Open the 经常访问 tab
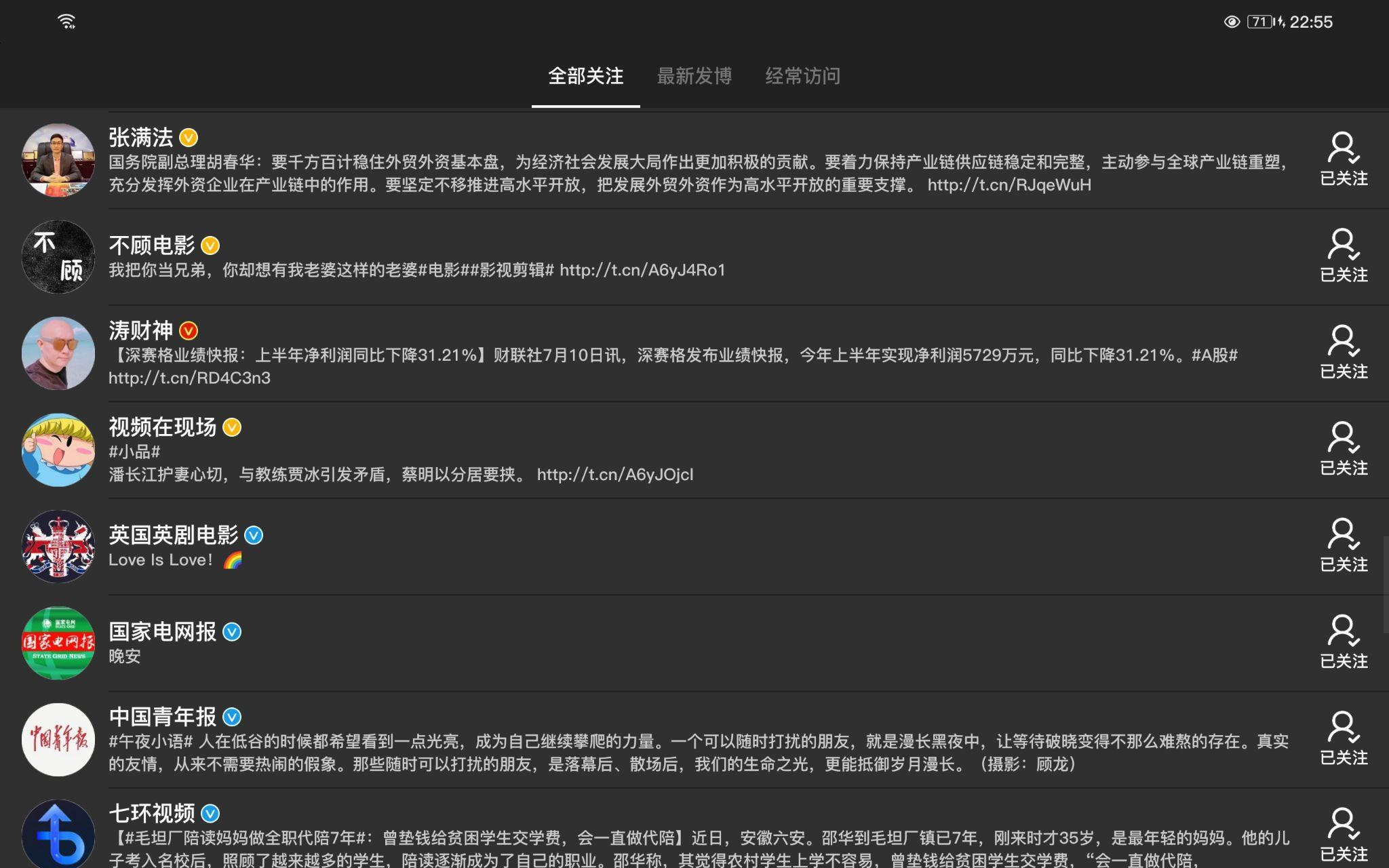This screenshot has height=868, width=1389. click(x=802, y=77)
